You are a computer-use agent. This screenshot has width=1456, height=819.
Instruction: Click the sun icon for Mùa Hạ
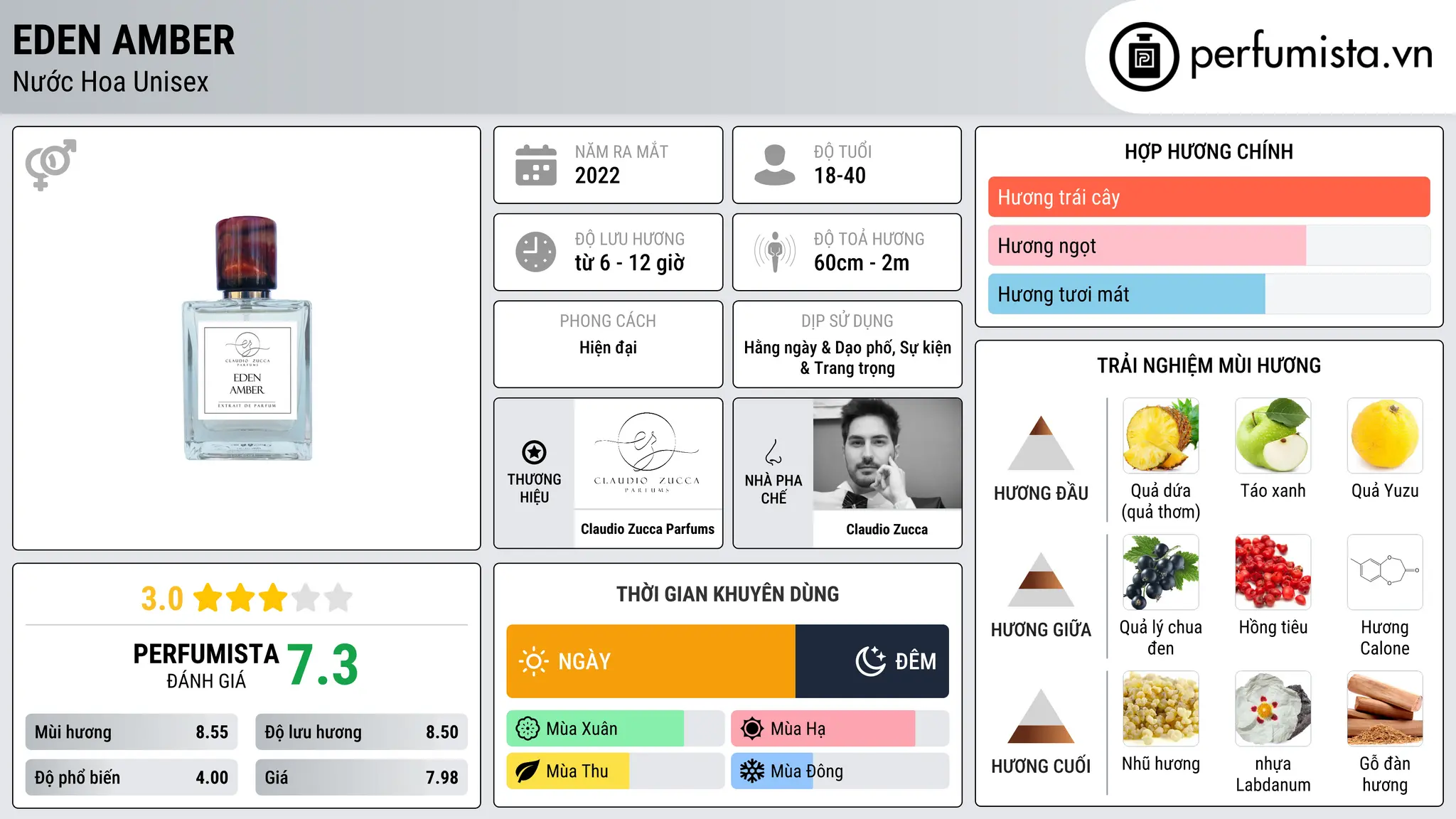coord(752,729)
